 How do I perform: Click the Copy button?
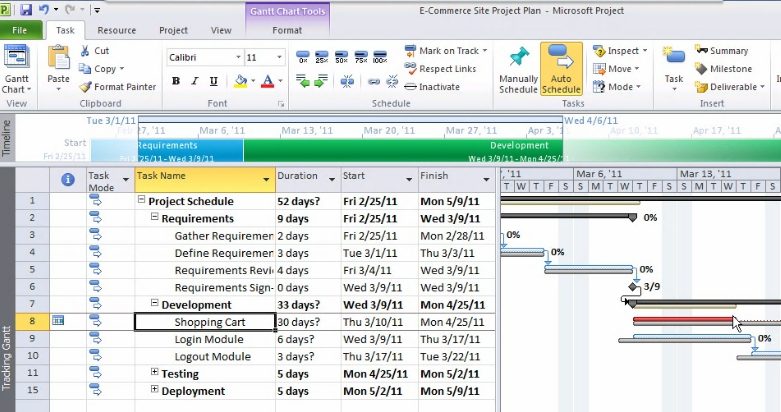click(x=102, y=69)
